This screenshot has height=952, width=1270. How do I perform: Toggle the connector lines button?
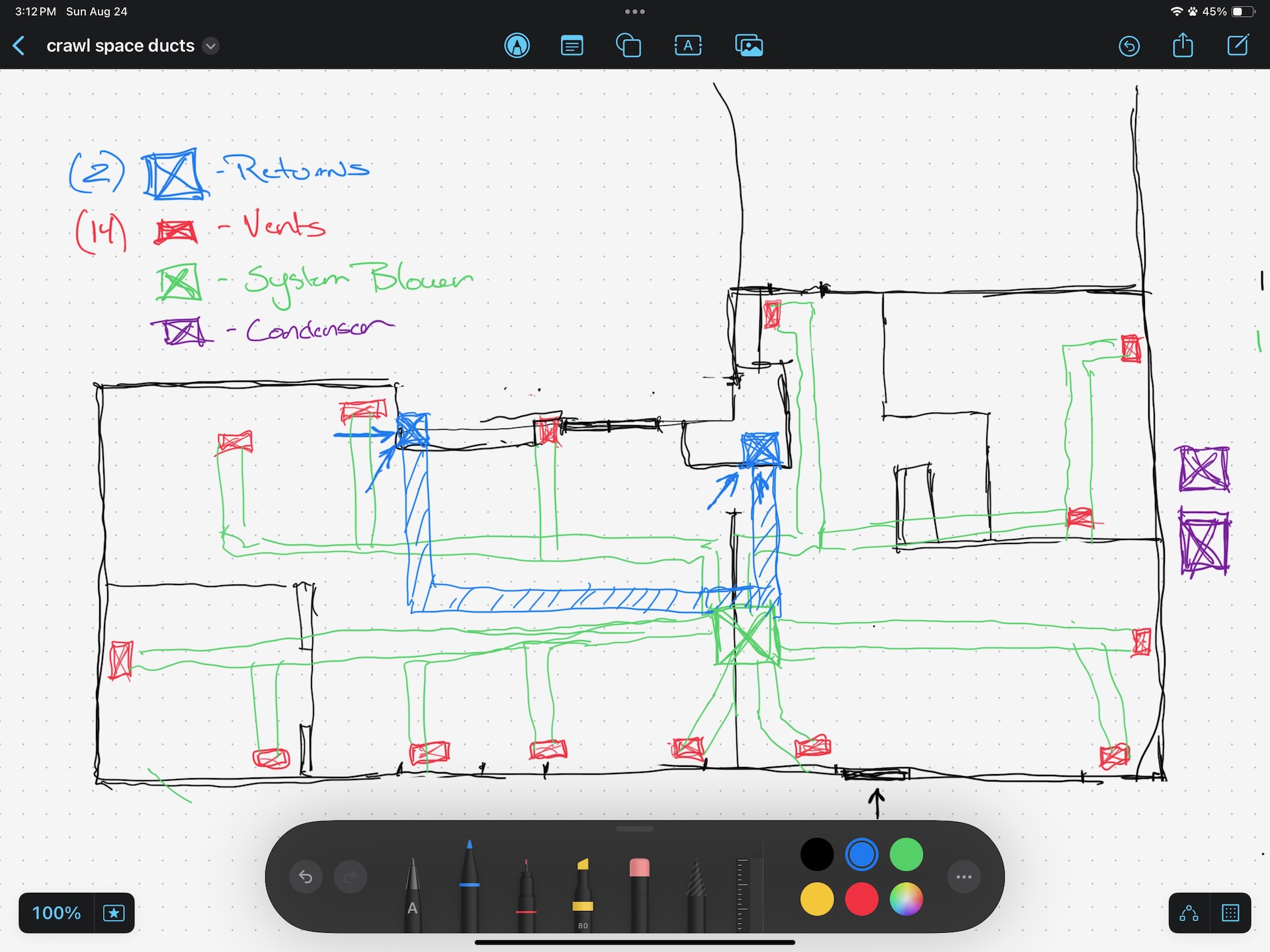(1189, 913)
